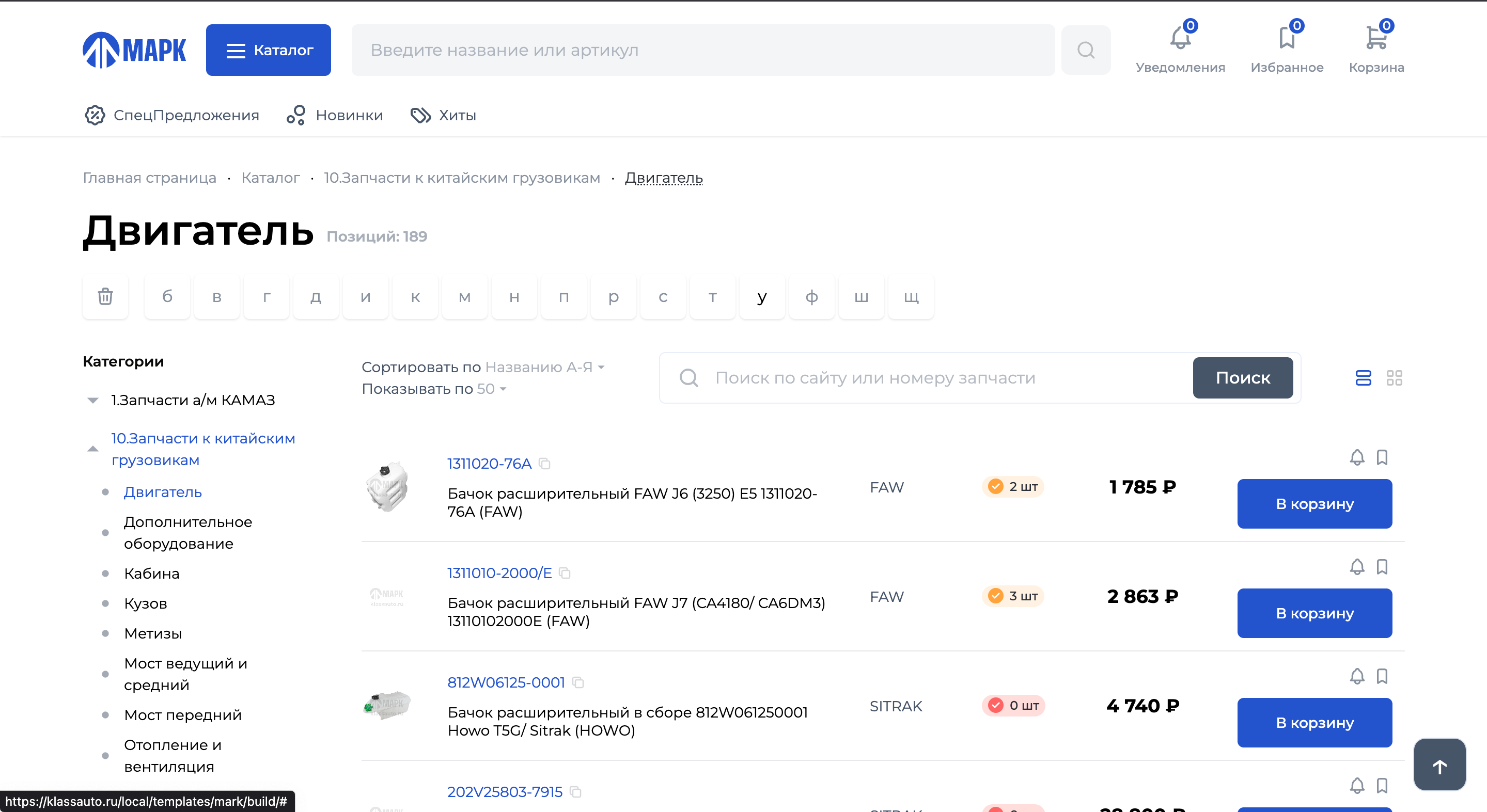The width and height of the screenshot is (1487, 812).
Task: Click Двигатель breadcrumb link
Action: click(664, 178)
